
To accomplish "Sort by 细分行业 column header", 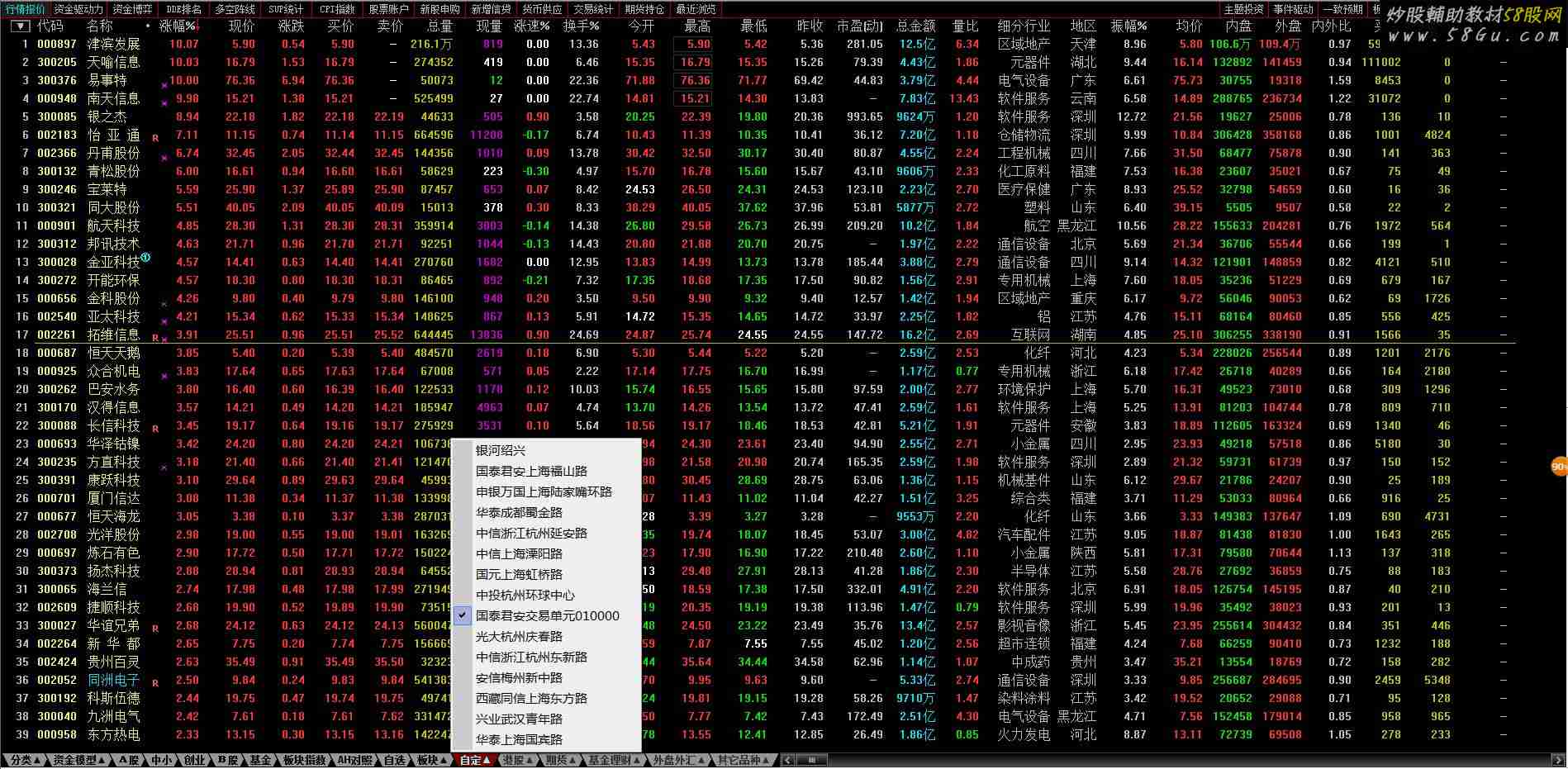I will point(1024,26).
